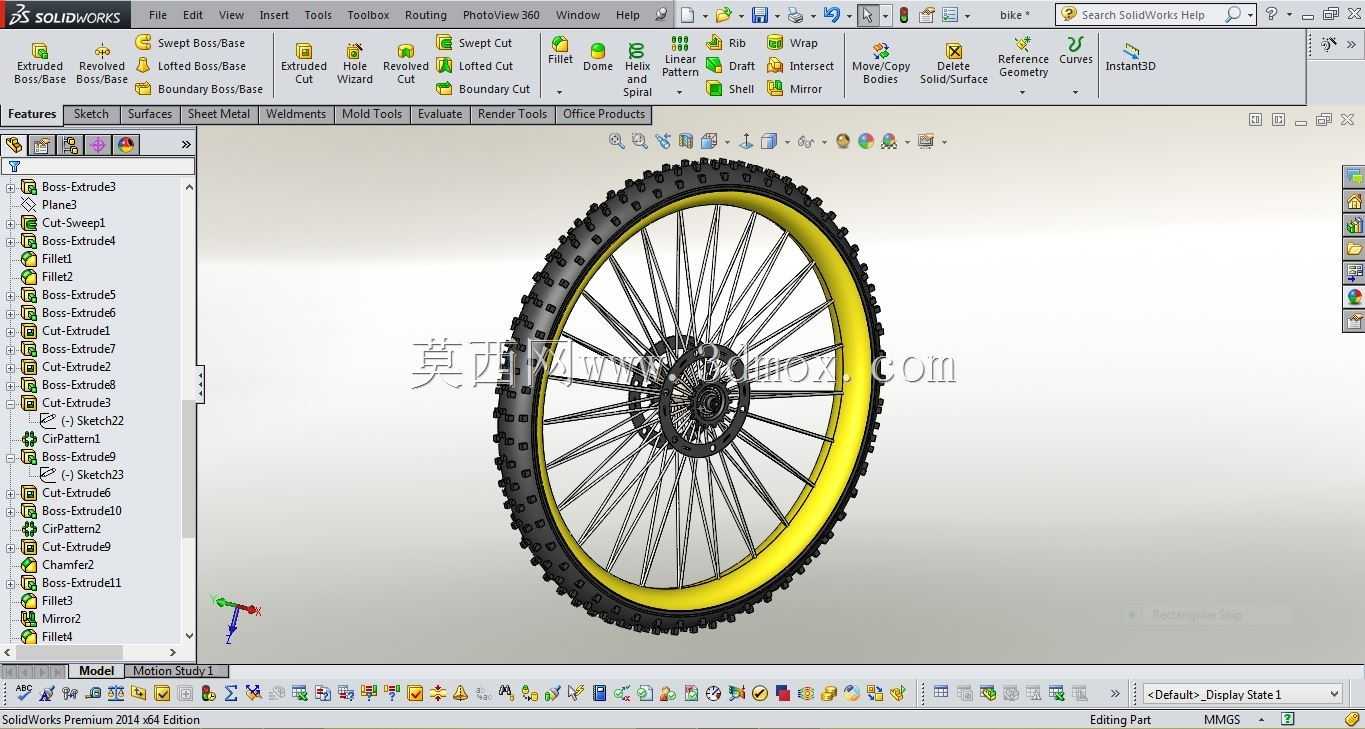Choose the Boundary Cut command
The width and height of the screenshot is (1365, 729).
483,89
